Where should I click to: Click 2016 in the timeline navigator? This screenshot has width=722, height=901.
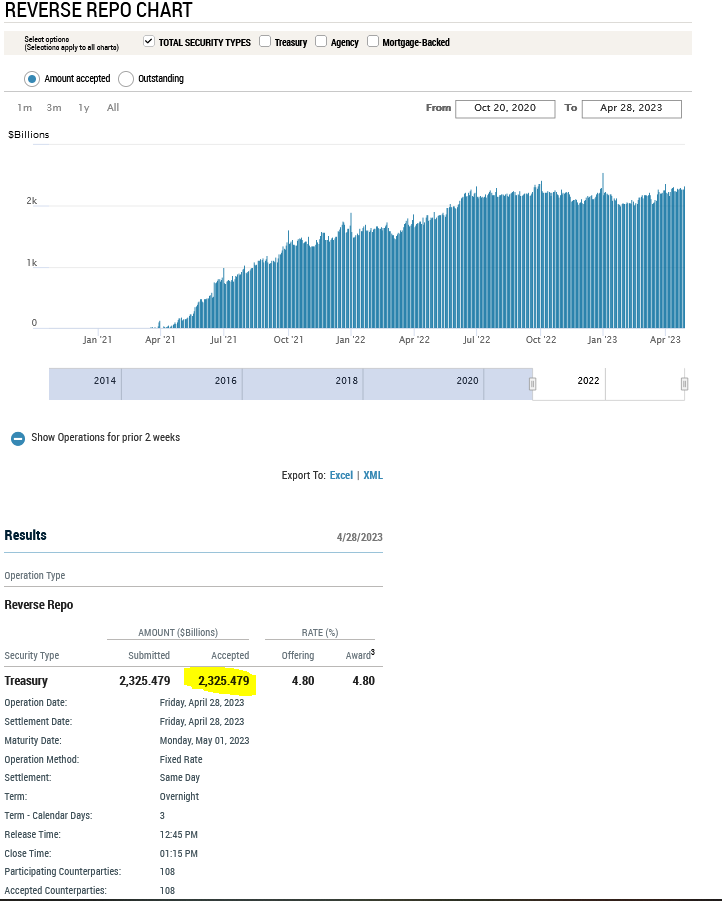pyautogui.click(x=225, y=380)
